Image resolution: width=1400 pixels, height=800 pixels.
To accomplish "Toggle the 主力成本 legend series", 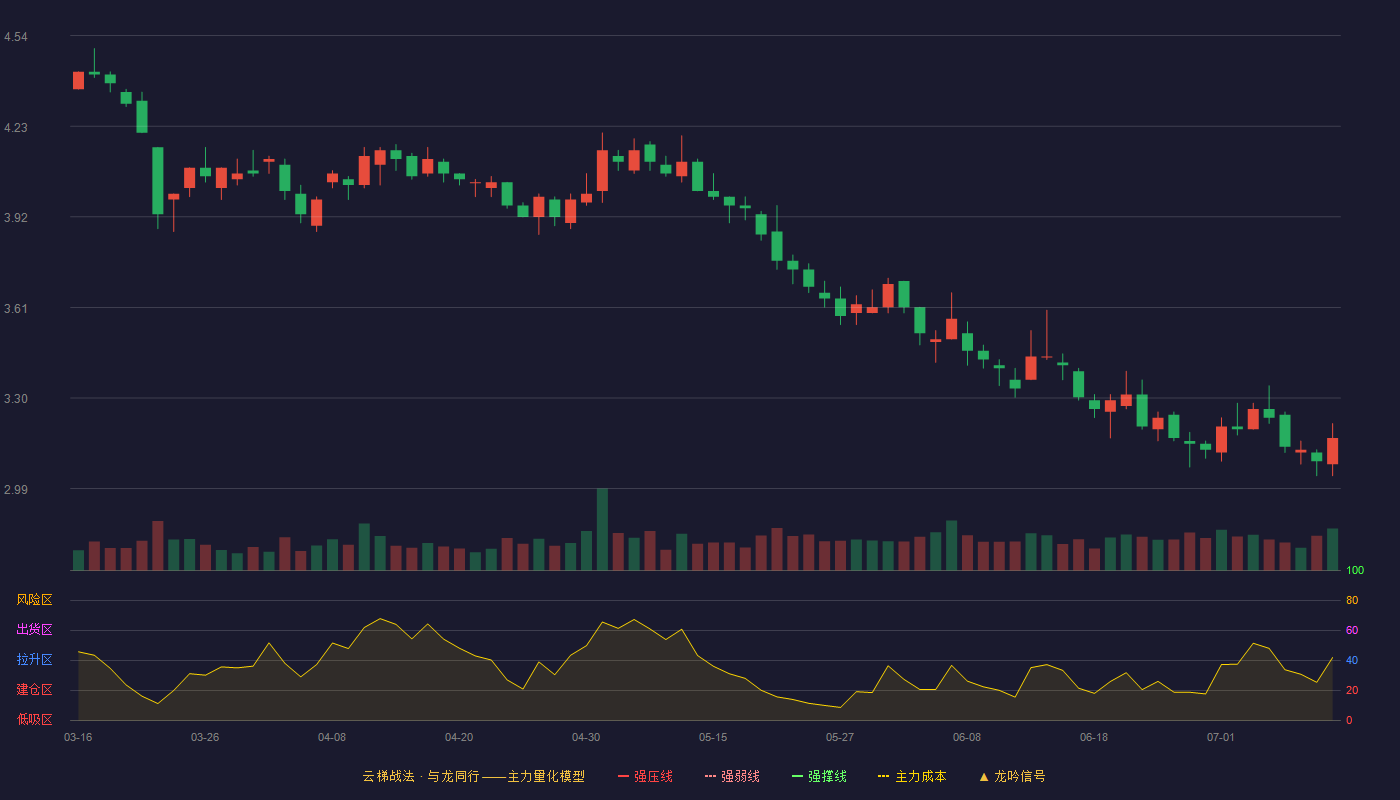I will 912,776.
